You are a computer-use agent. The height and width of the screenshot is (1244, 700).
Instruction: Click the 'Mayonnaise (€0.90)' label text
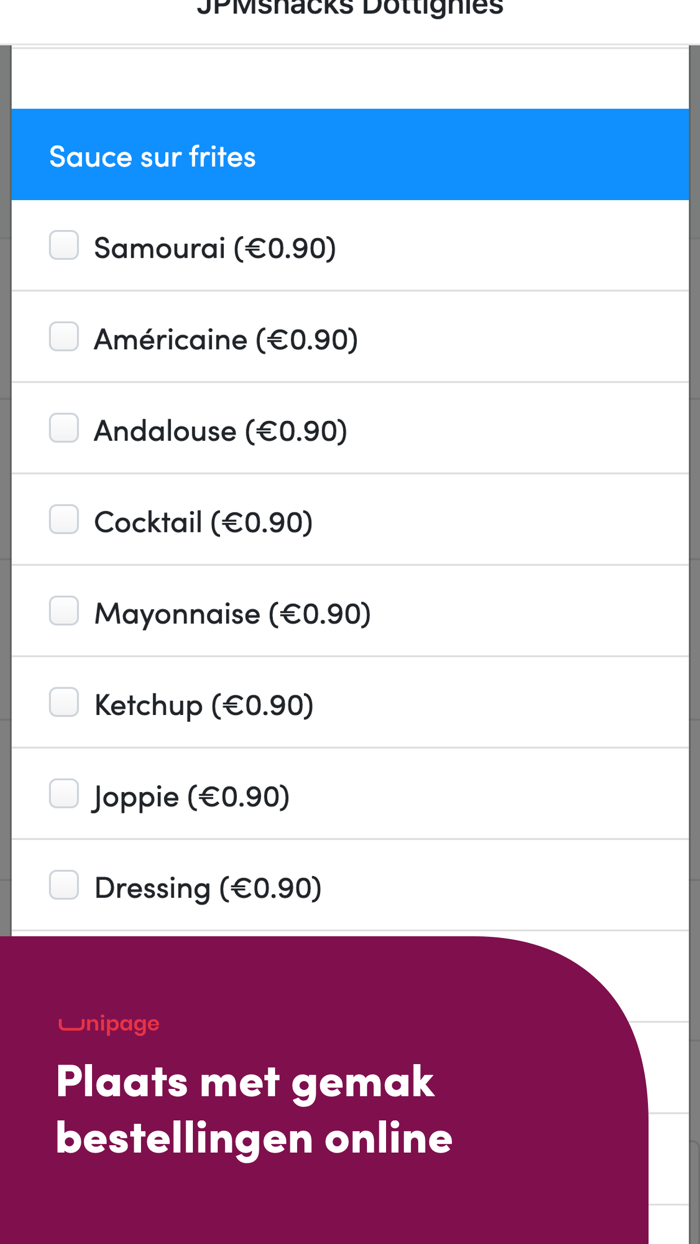232,614
